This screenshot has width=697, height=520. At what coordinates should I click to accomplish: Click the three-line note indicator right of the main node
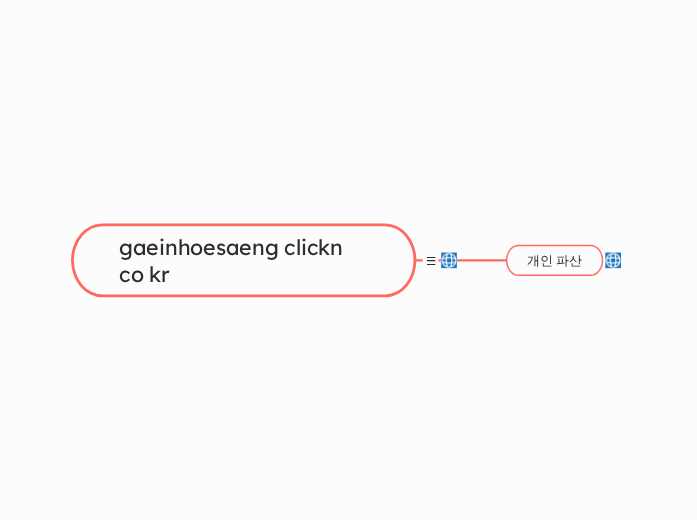(x=431, y=260)
